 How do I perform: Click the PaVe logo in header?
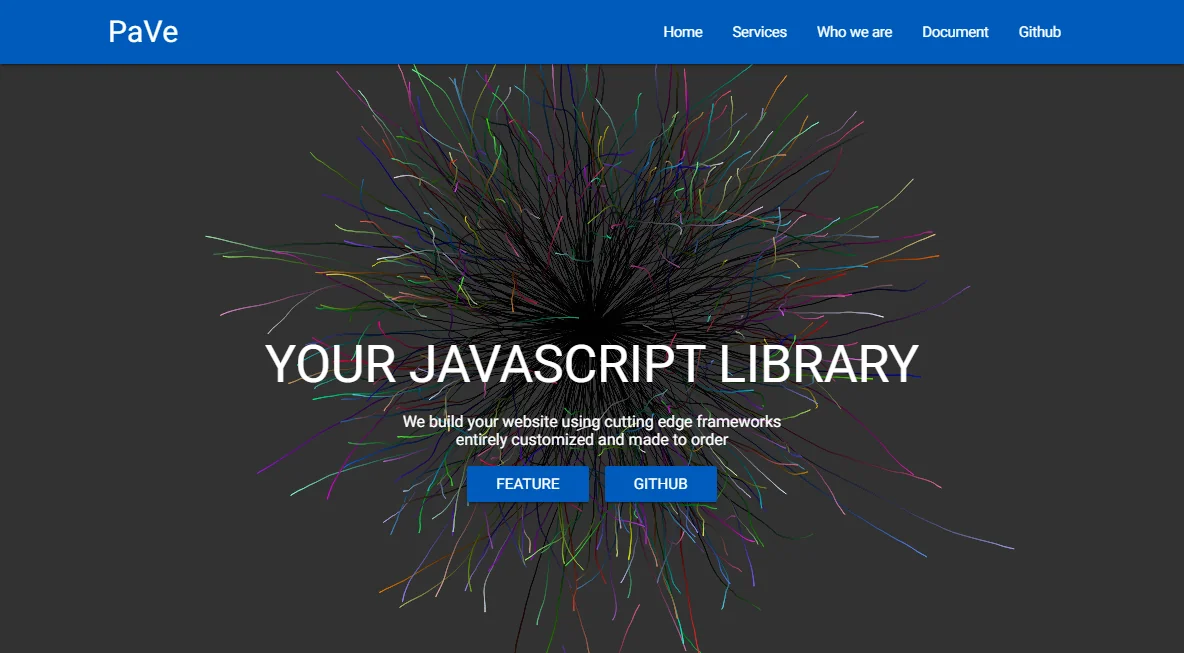click(x=143, y=32)
